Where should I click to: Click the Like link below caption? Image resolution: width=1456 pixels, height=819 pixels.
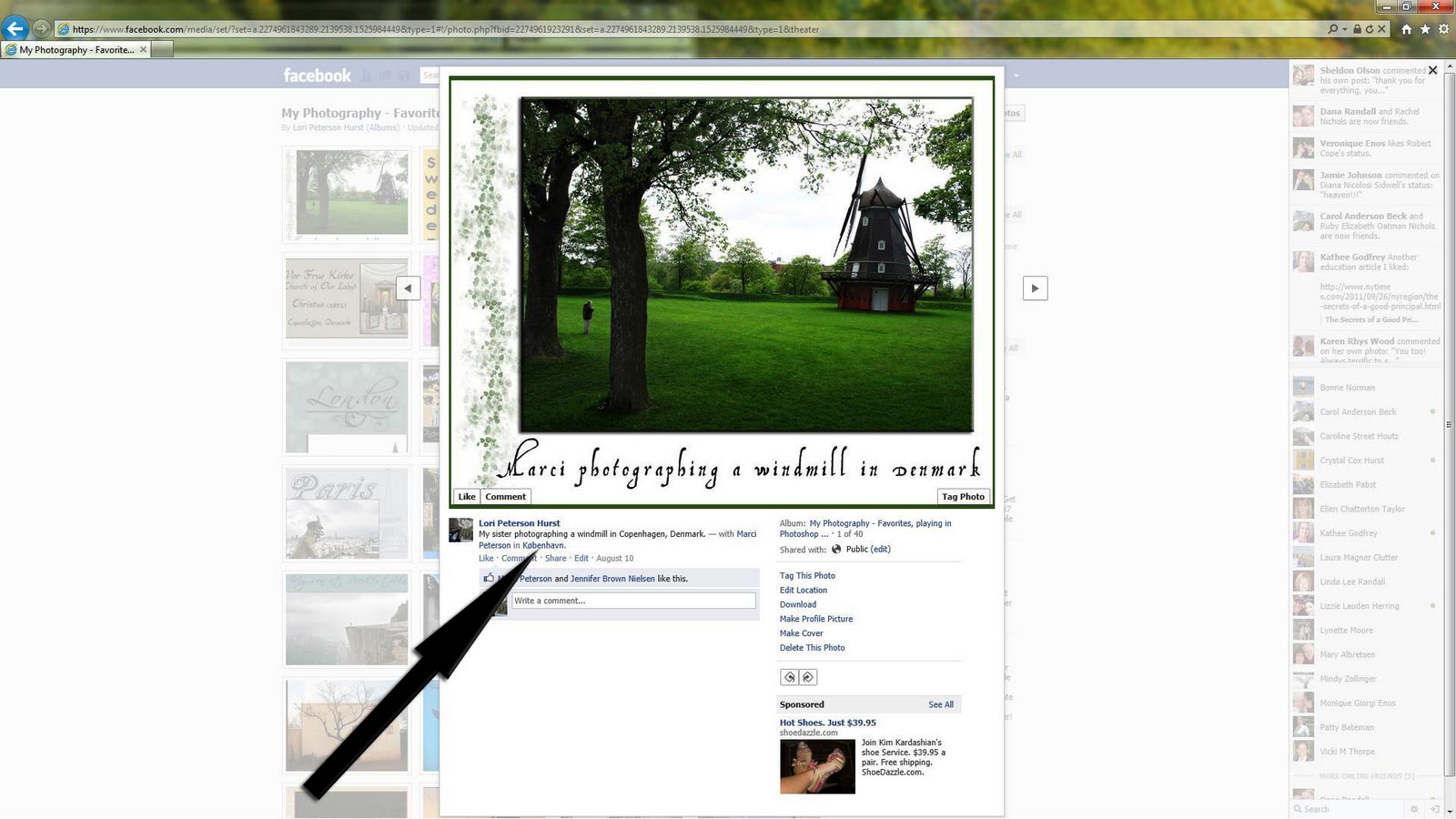[x=486, y=558]
